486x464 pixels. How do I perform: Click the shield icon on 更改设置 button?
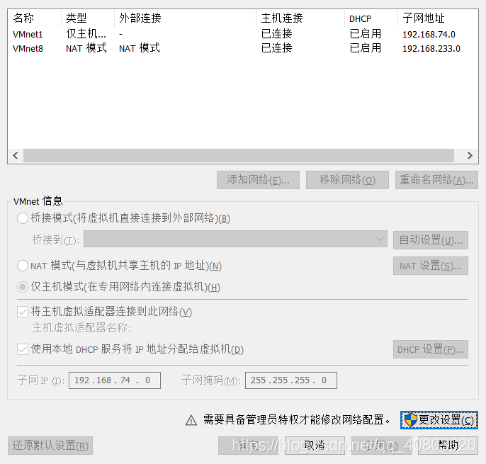pyautogui.click(x=410, y=420)
